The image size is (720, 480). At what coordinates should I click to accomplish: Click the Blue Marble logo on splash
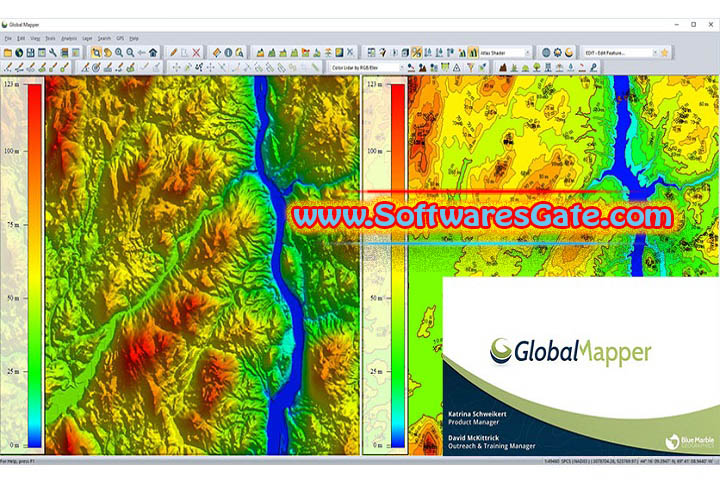pos(690,441)
